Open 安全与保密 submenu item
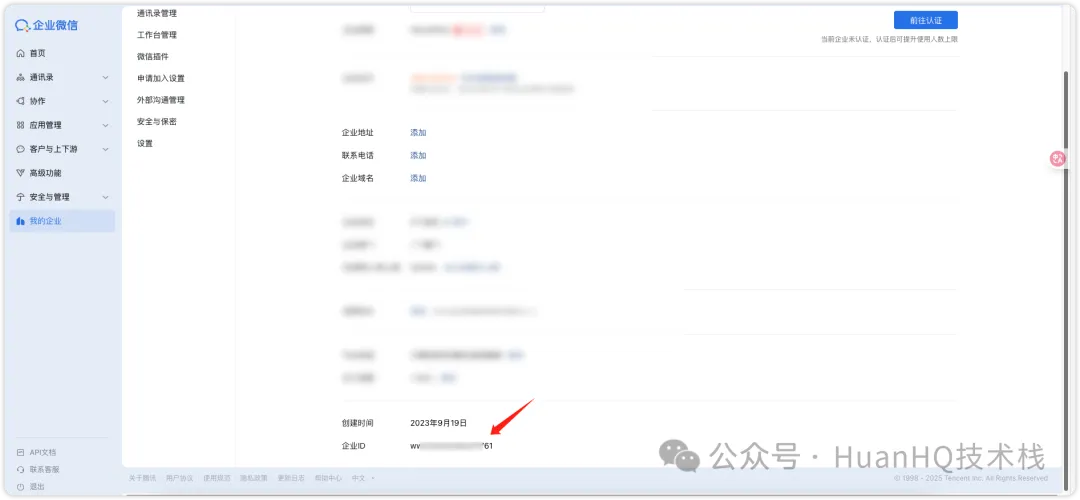This screenshot has width=1080, height=500. coord(157,122)
